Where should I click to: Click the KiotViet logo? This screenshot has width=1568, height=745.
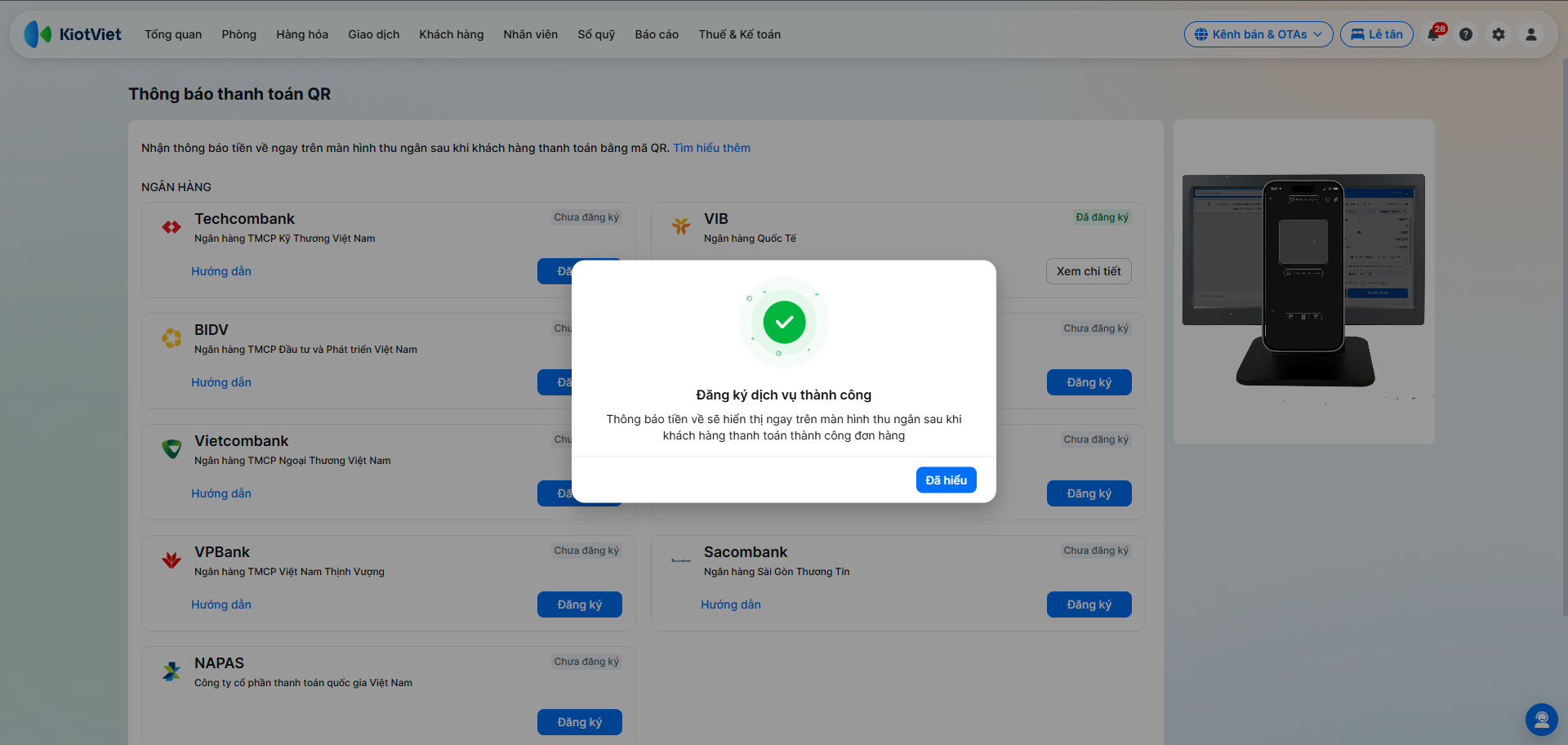click(73, 34)
